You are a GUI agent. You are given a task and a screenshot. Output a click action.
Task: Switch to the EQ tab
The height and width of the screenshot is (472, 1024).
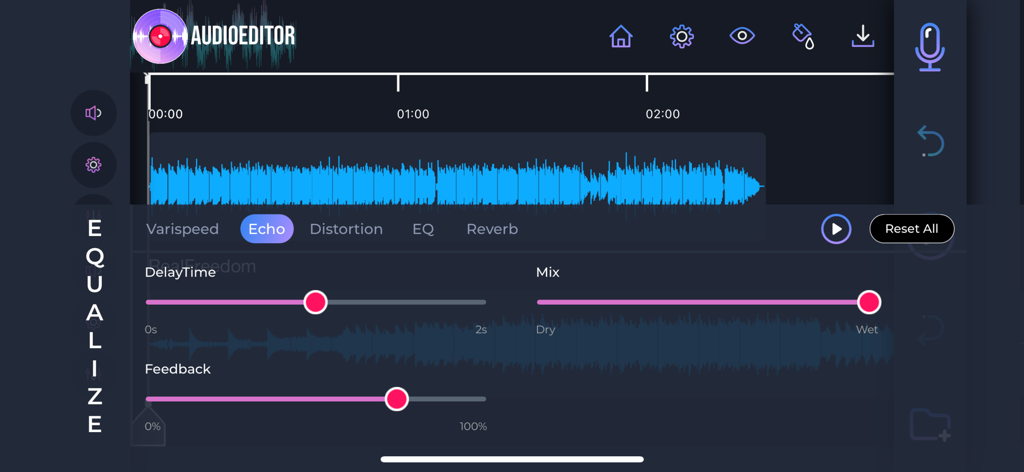point(423,229)
